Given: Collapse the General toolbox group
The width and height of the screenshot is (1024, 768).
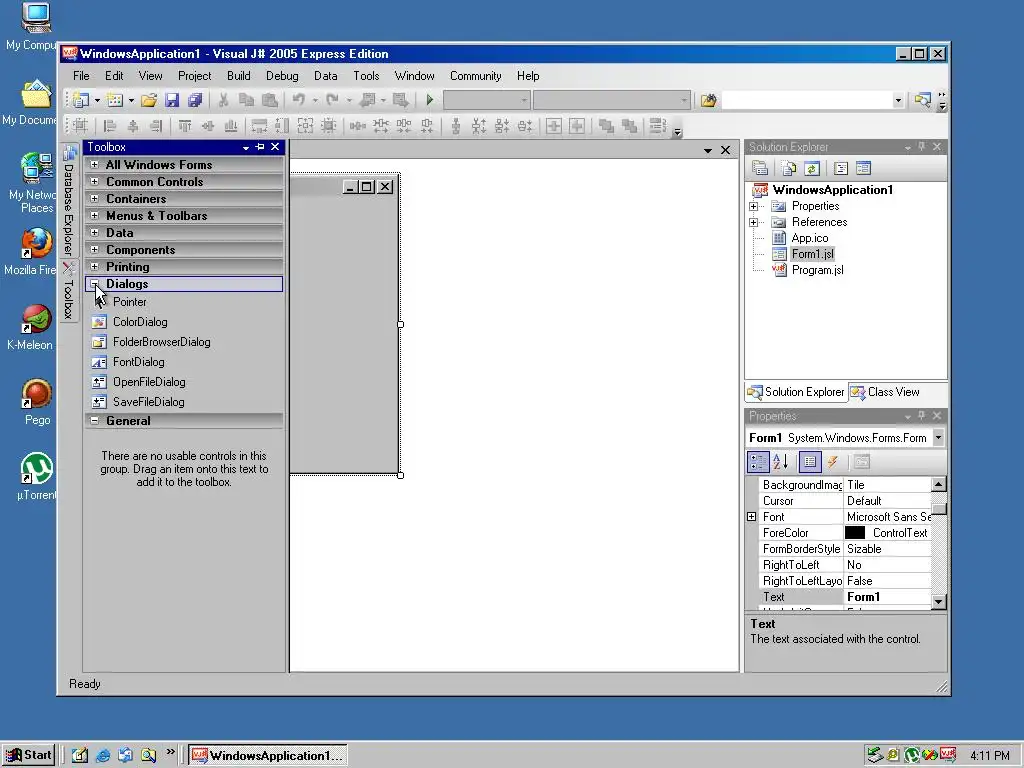Looking at the screenshot, I should [95, 421].
